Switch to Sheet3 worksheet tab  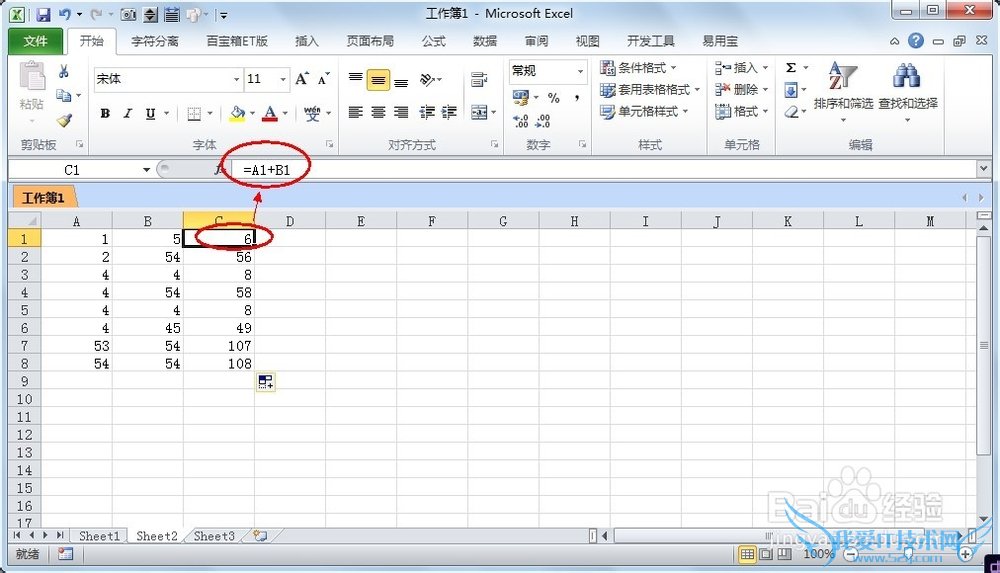click(214, 536)
